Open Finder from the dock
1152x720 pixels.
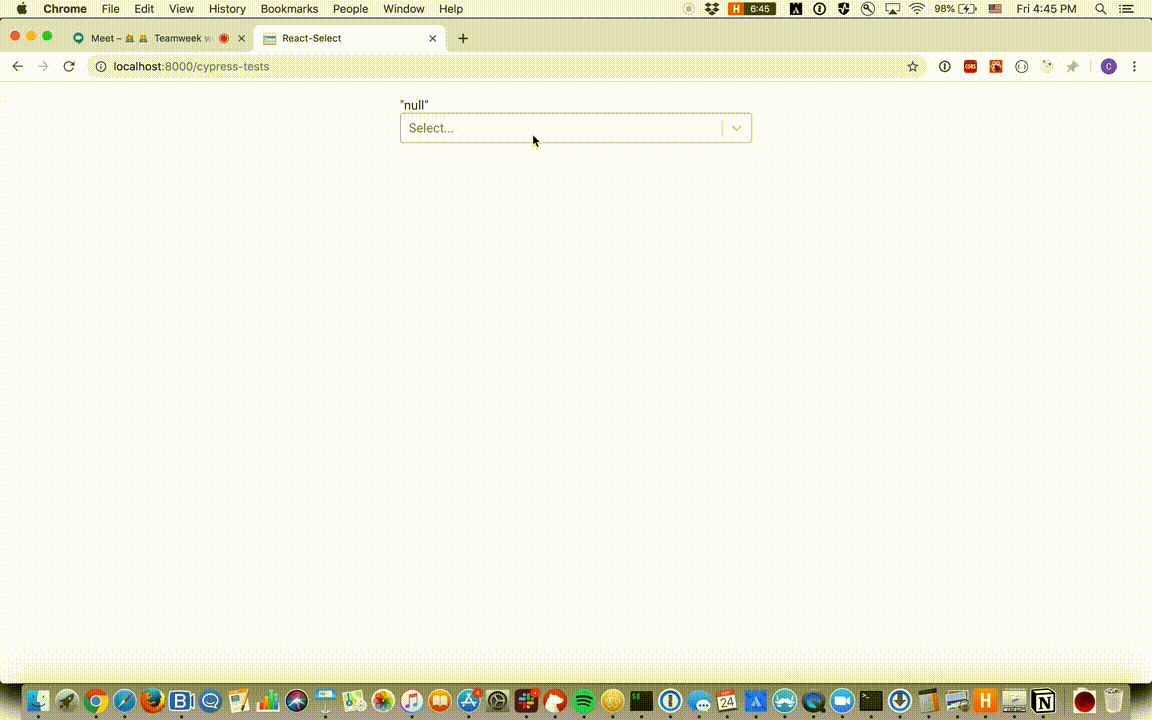pyautogui.click(x=38, y=701)
